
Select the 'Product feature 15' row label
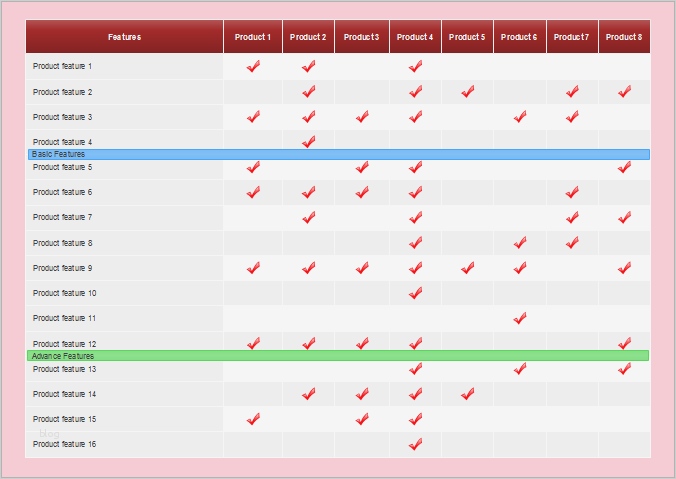click(x=64, y=419)
